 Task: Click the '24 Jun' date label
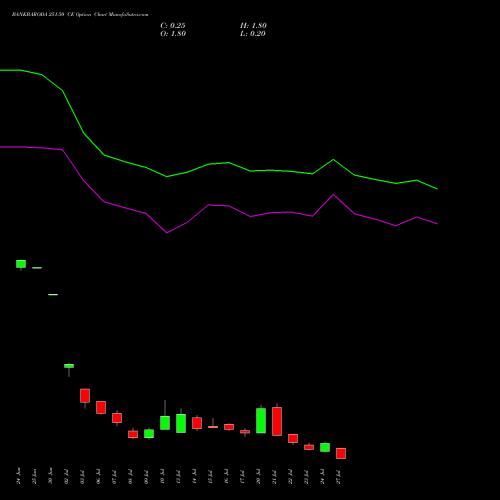tap(19, 476)
